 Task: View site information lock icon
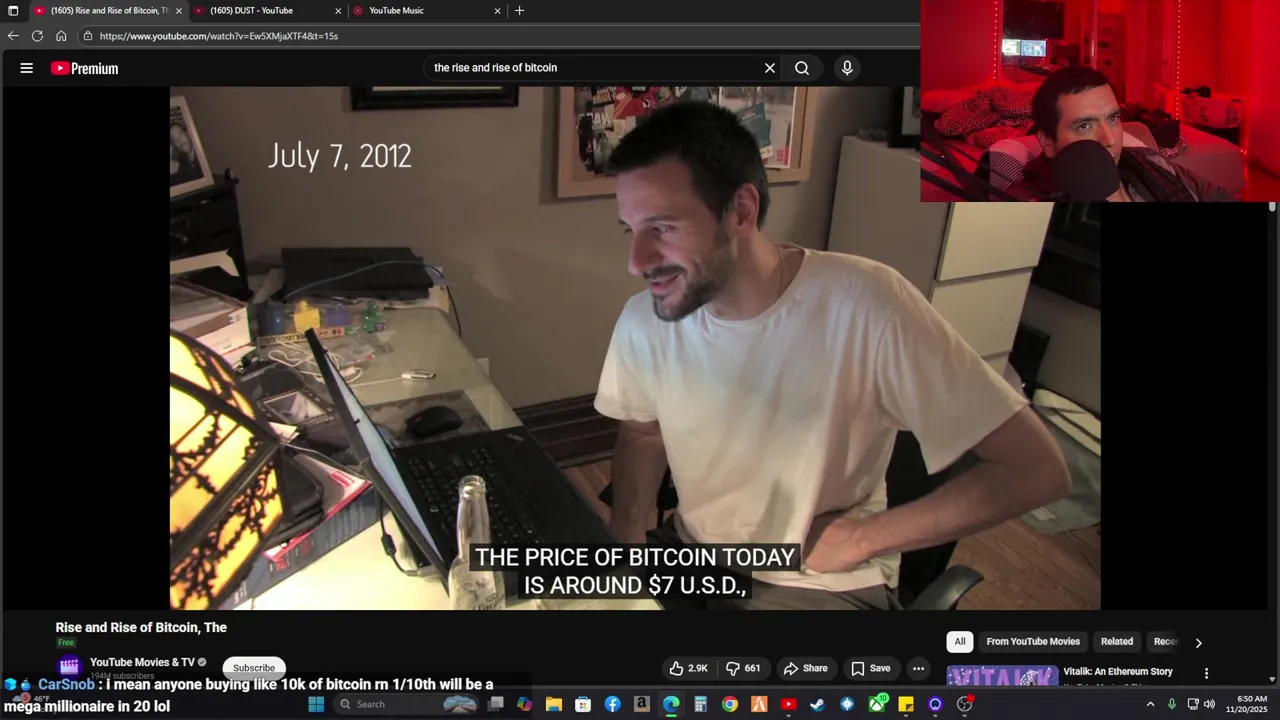point(88,36)
